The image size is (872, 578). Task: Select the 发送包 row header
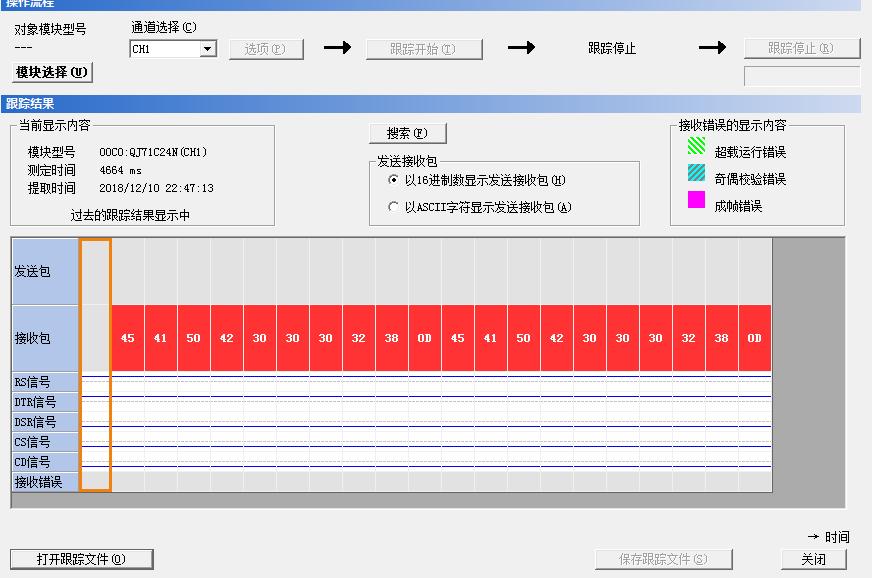pos(45,271)
